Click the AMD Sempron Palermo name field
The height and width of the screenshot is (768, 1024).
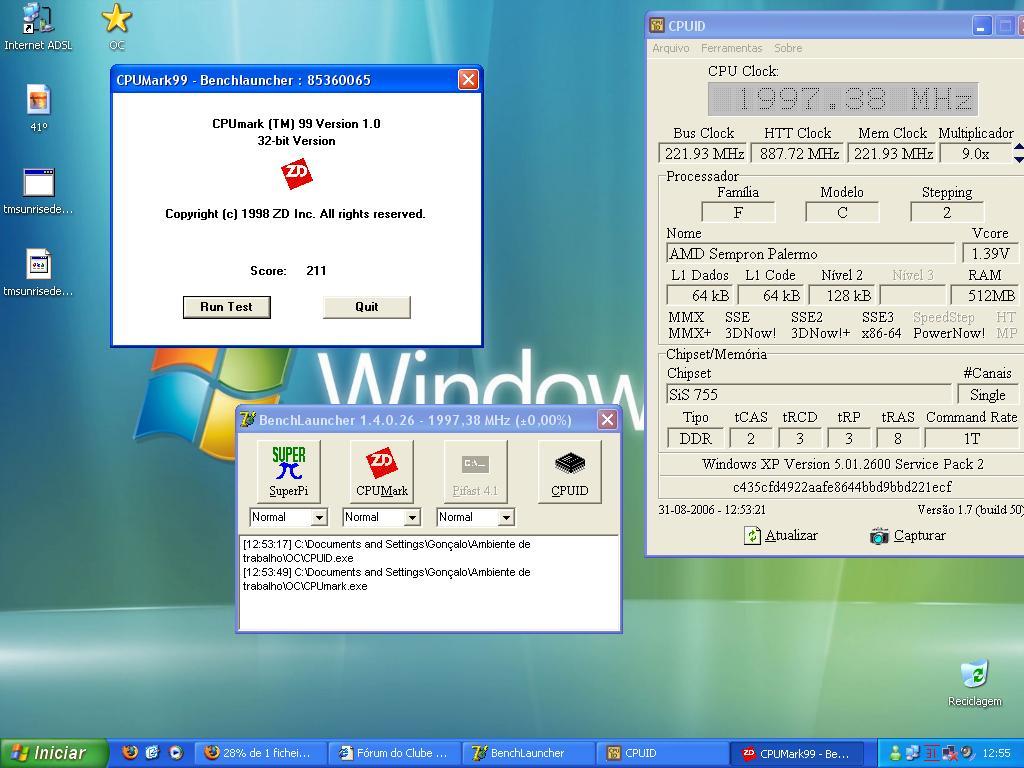[810, 253]
